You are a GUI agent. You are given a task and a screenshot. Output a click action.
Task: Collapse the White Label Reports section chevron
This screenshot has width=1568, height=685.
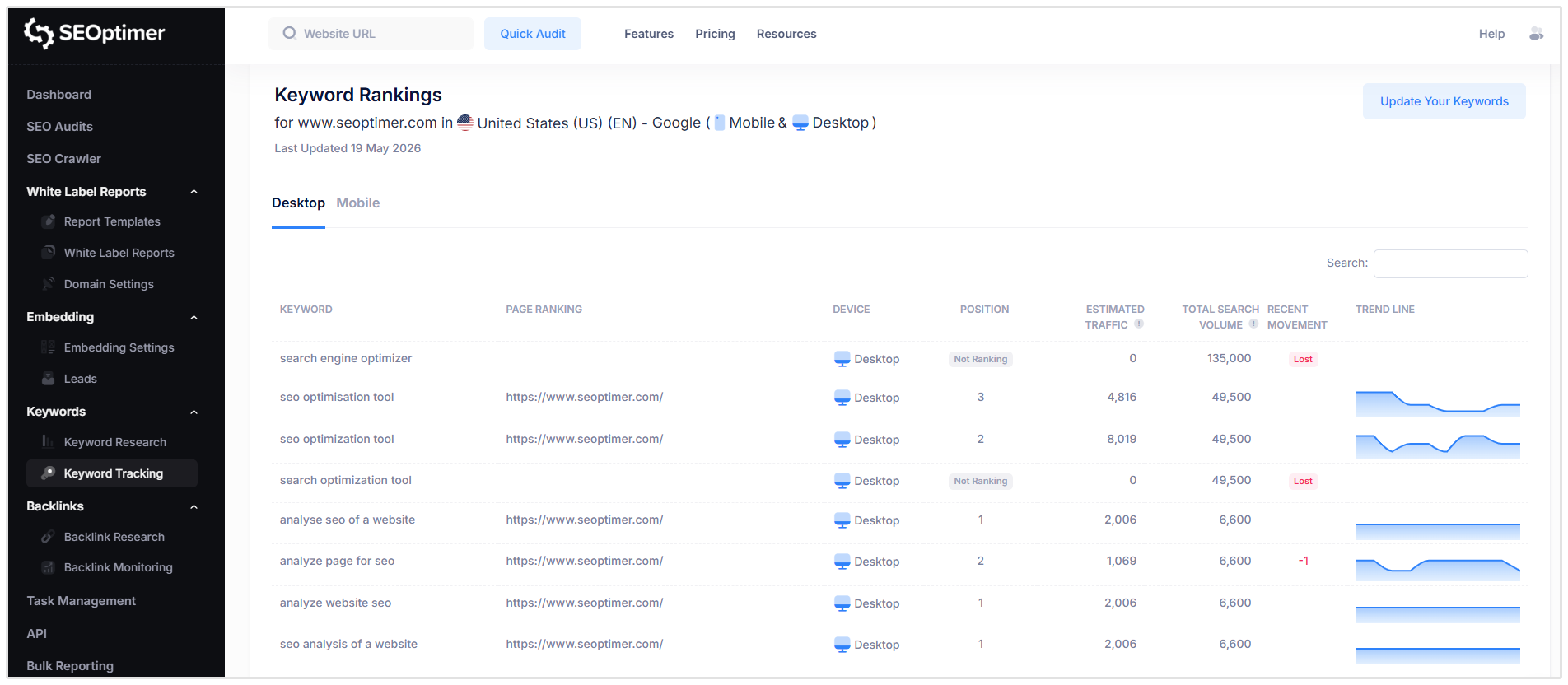point(194,192)
